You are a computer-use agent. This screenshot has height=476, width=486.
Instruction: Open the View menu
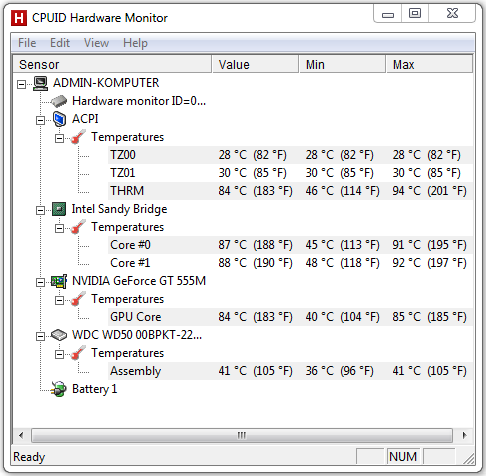pyautogui.click(x=96, y=43)
